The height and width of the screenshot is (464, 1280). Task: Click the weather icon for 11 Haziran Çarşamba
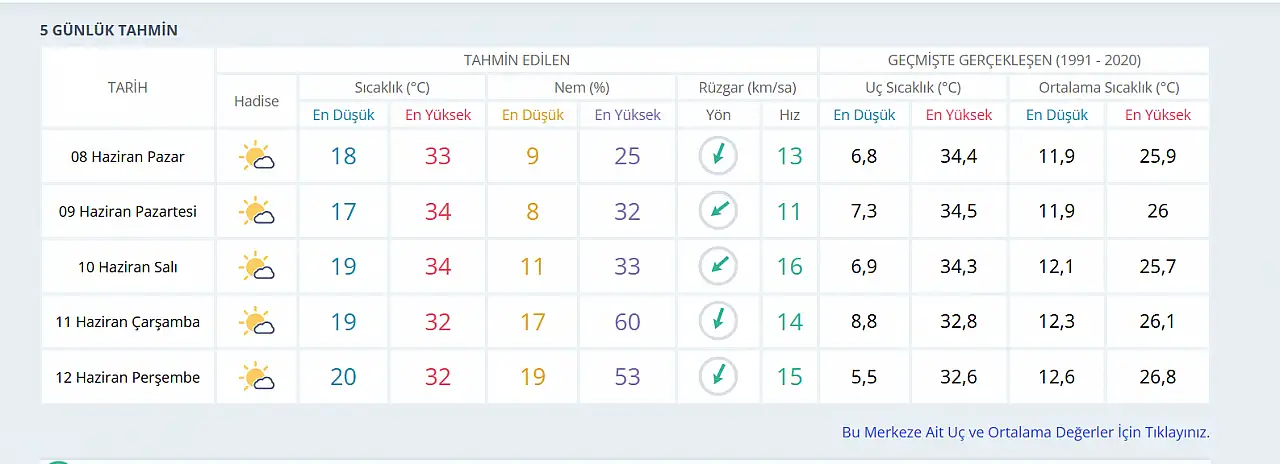(x=257, y=322)
